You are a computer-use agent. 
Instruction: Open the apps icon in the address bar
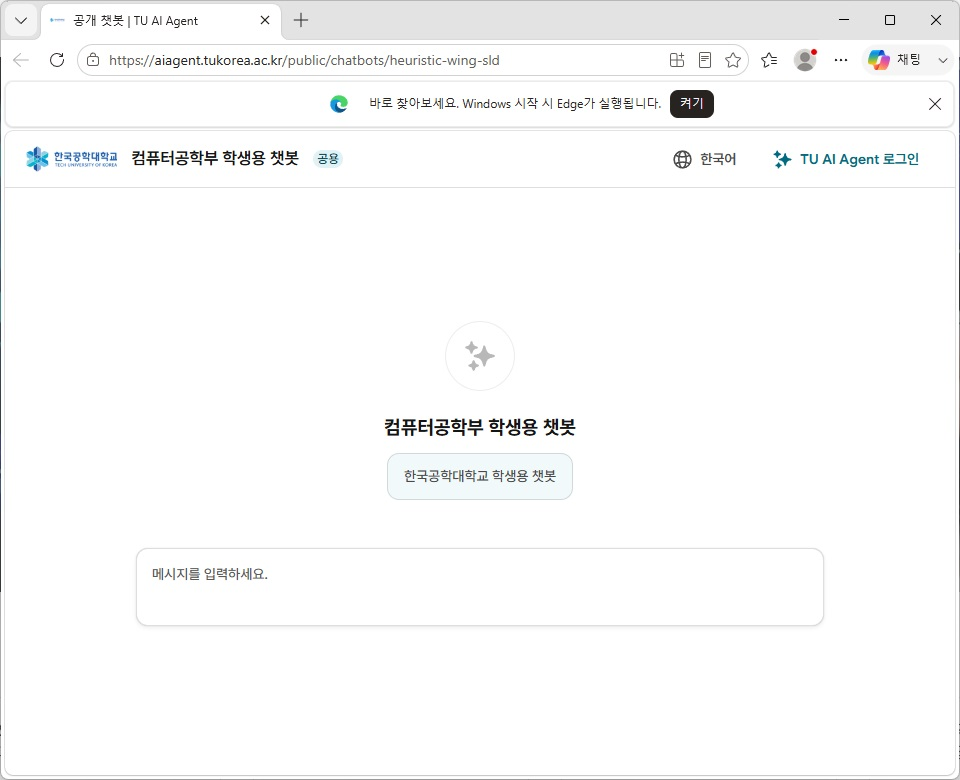point(677,60)
